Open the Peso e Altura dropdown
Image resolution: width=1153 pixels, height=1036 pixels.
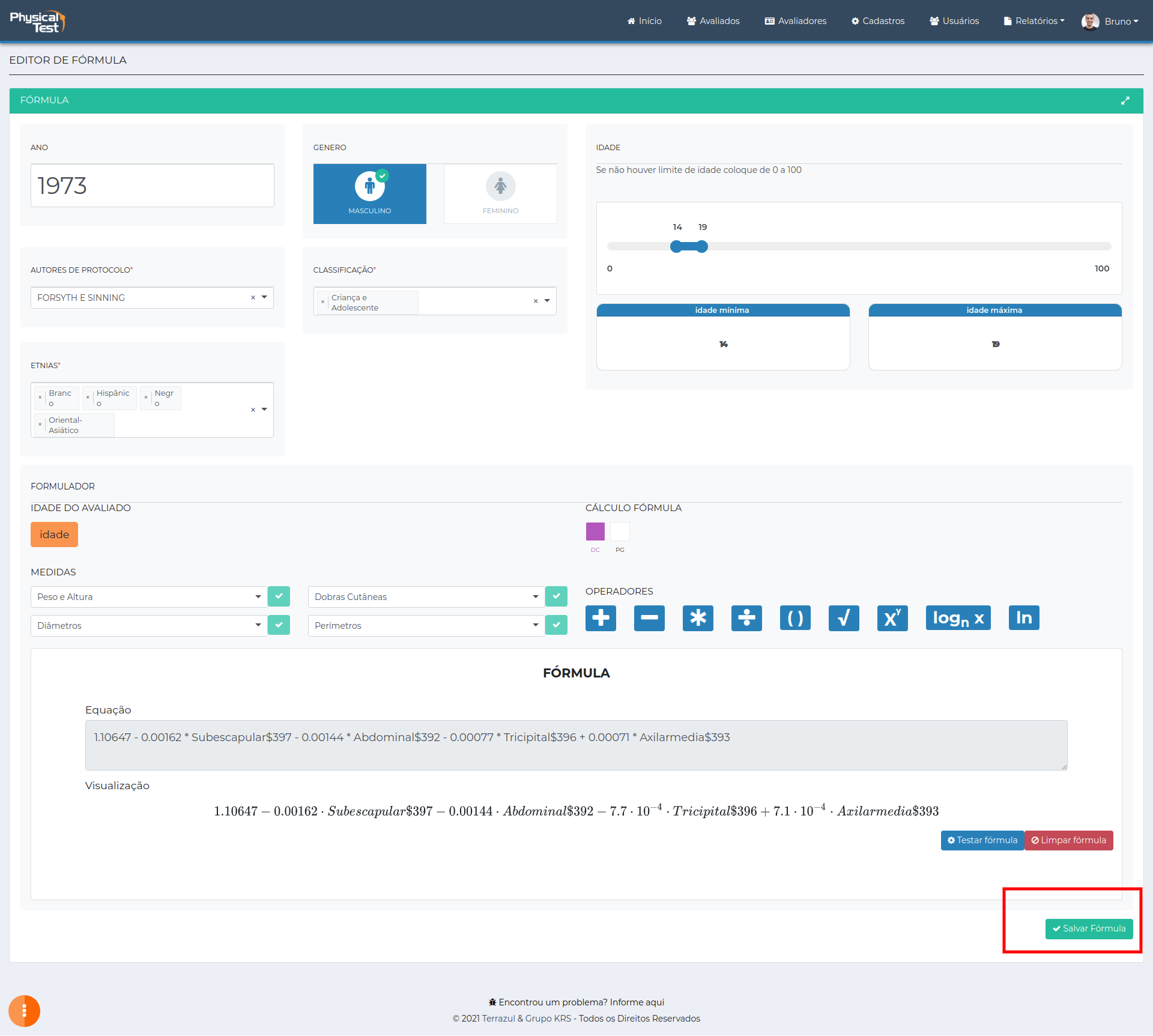(x=148, y=597)
